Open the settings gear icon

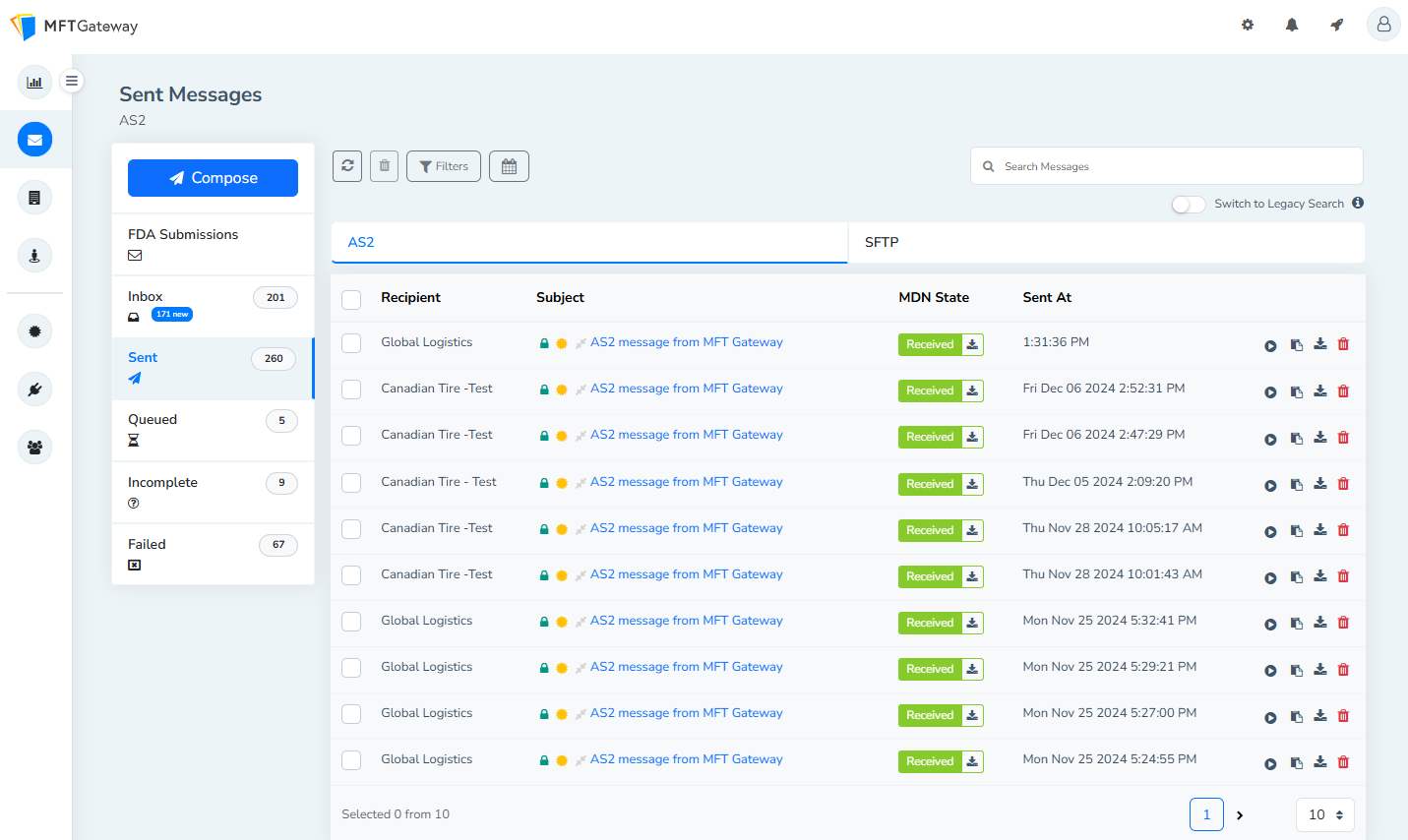(x=1248, y=25)
